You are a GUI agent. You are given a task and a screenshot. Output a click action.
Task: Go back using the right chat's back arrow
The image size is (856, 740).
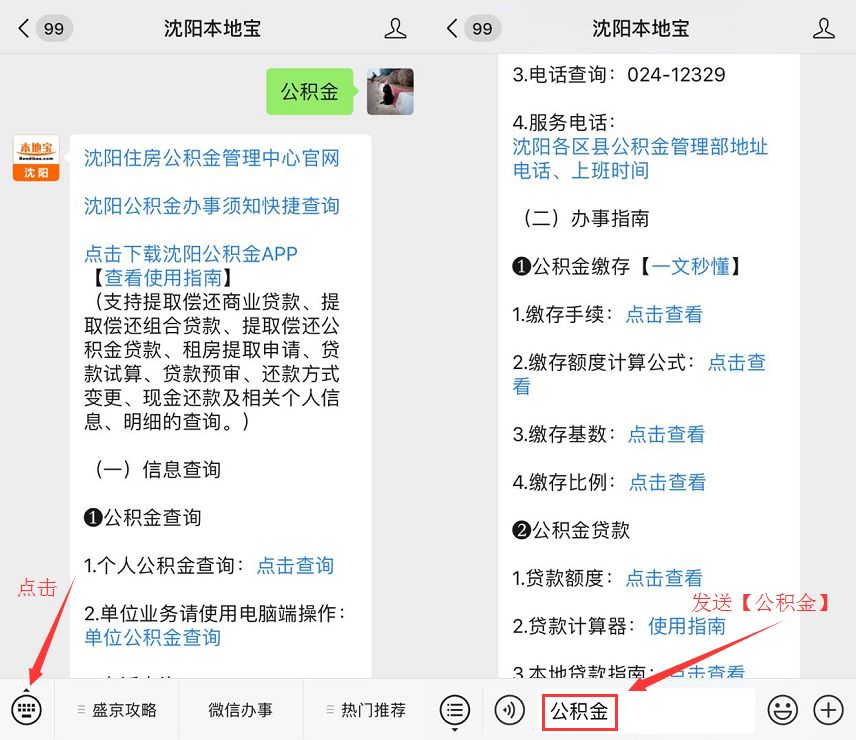click(x=453, y=28)
